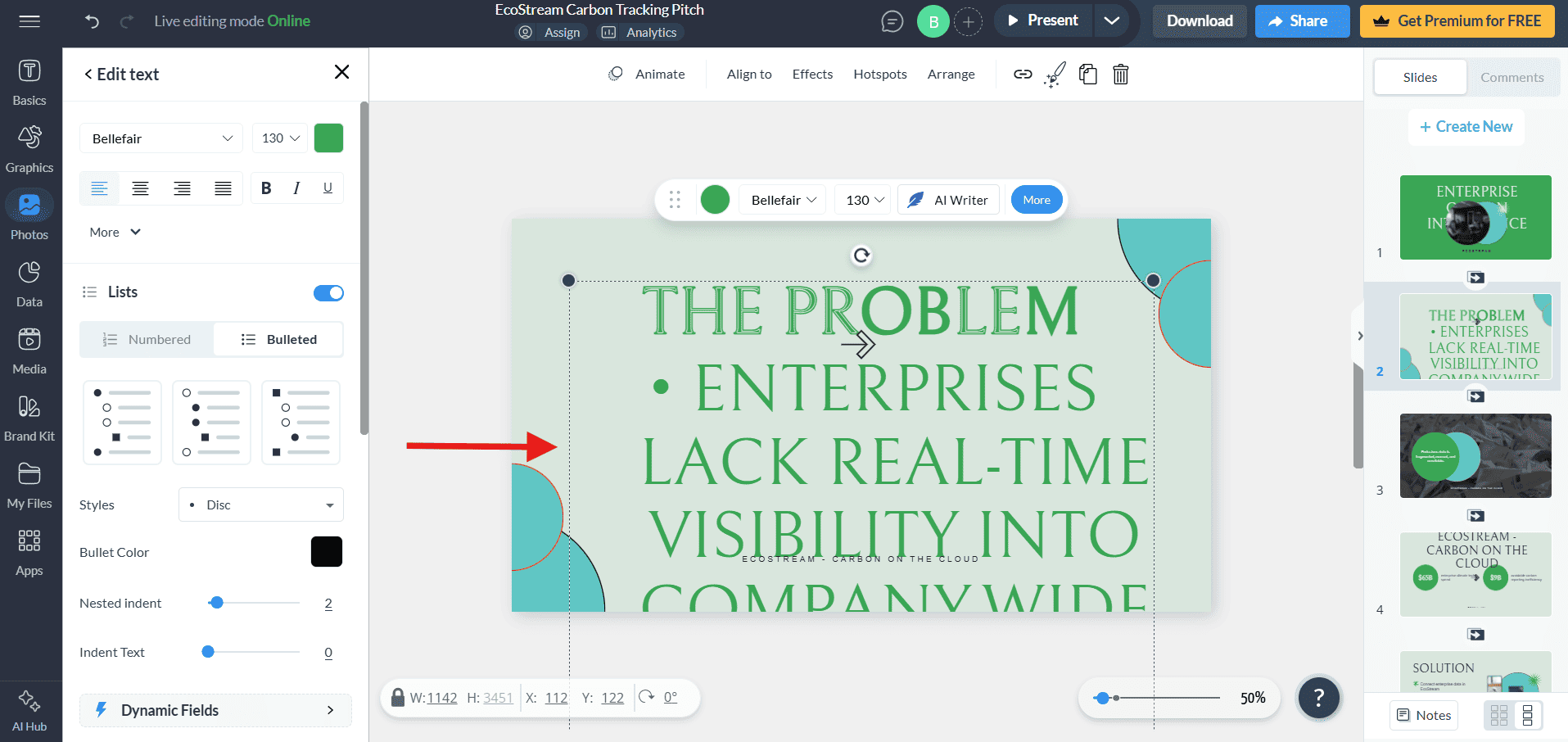Delete the element with trash icon
This screenshot has width=1568, height=742.
click(x=1121, y=75)
